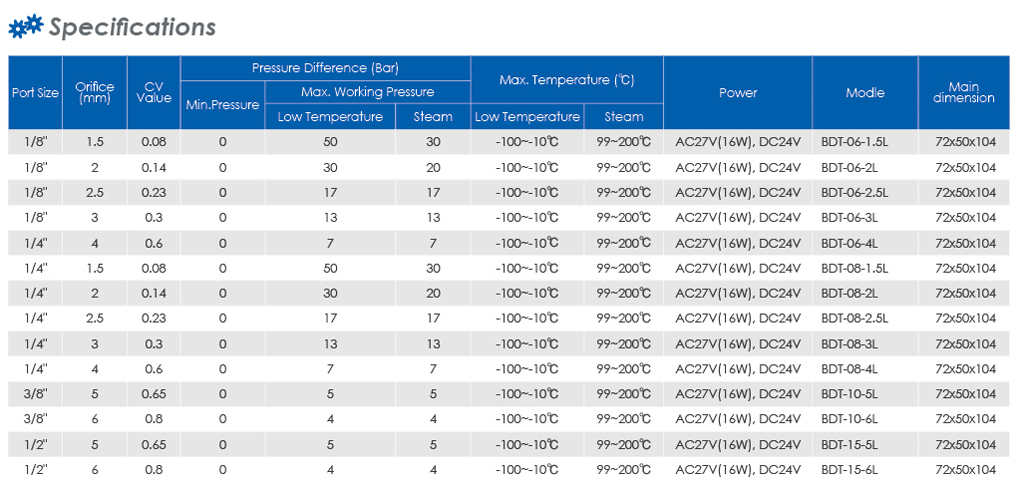Select the Main dimension column header

(x=963, y=92)
